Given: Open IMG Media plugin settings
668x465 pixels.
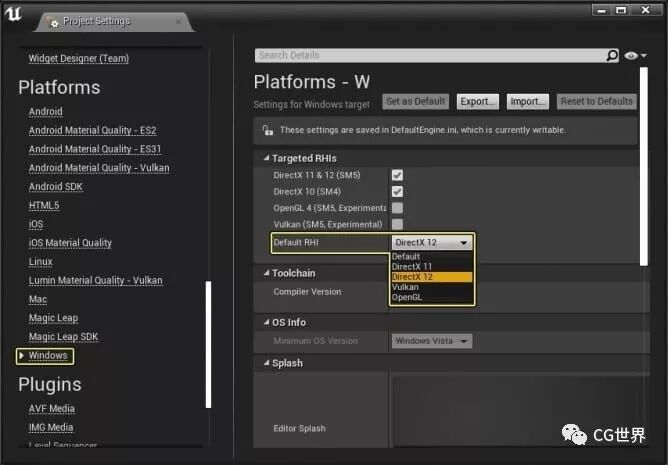Looking at the screenshot, I should 51,427.
